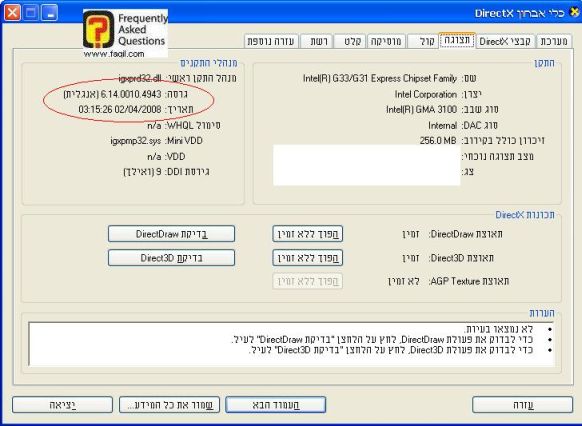This screenshot has height=426, width=582.
Task: Open the קול (Sound) tab
Action: (x=422, y=41)
